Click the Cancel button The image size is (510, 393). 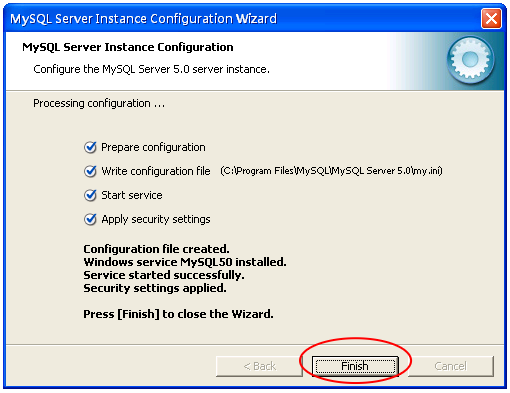pos(451,366)
